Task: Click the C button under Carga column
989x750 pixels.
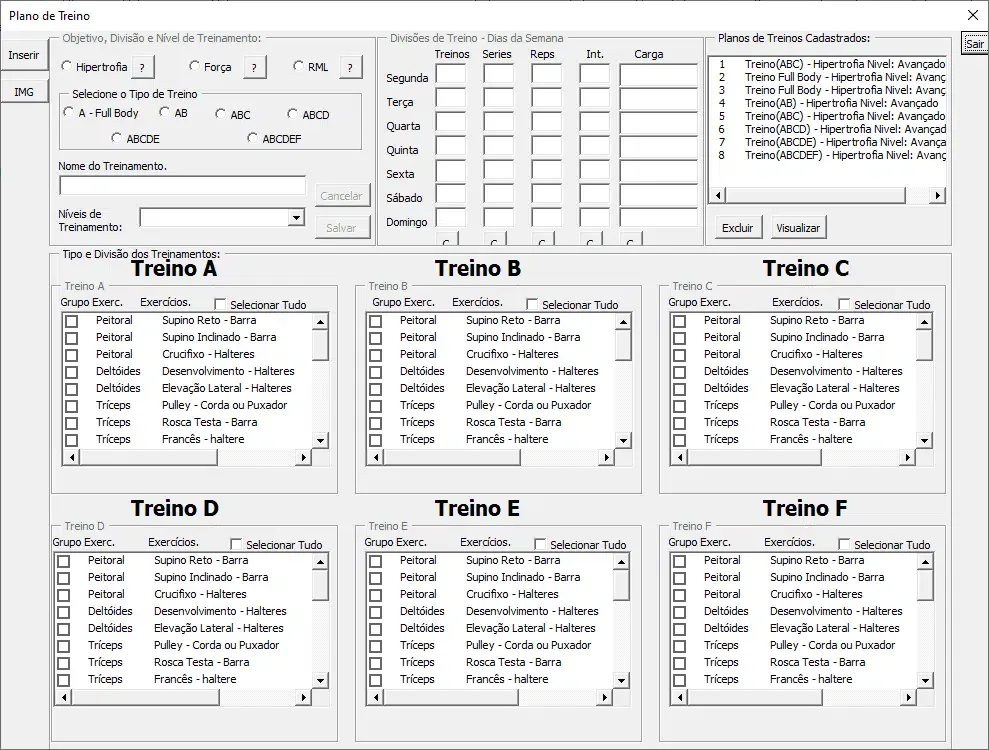Action: (x=631, y=240)
